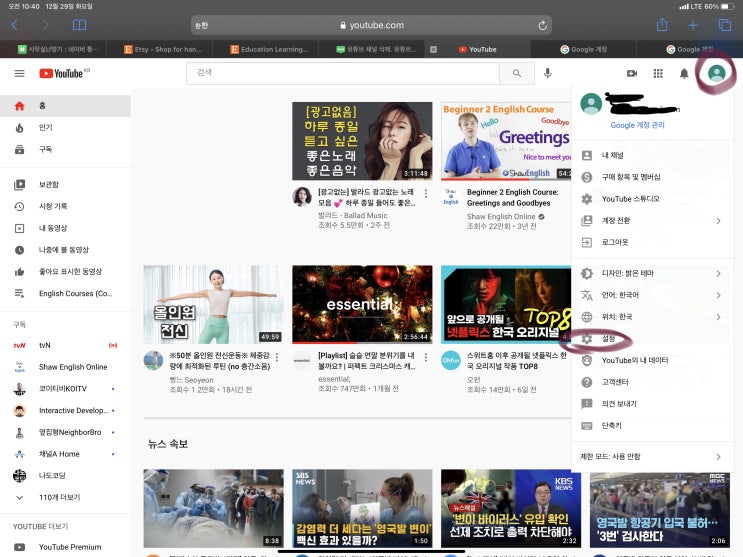
Task: Open 시청 기록 watch history
Action: click(65, 206)
